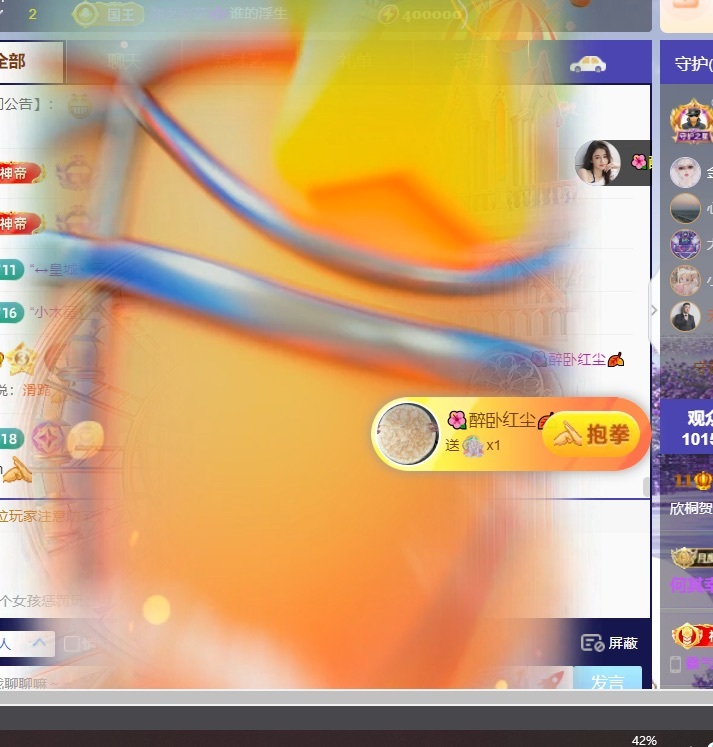Viewport: 713px width, 747px height.
Task: Click the woman's avatar in the entry banner
Action: click(597, 162)
